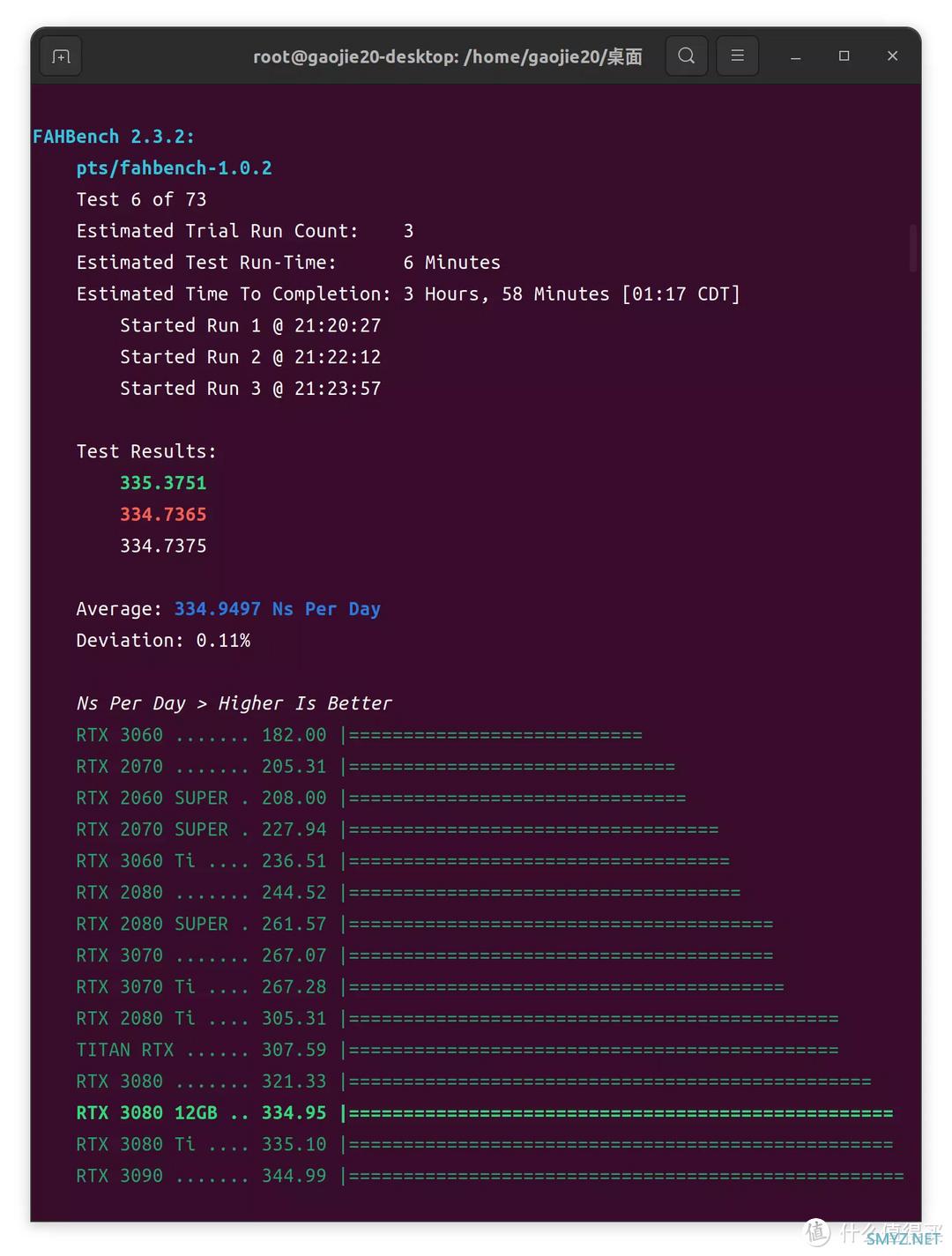Click the TITAN RTX result row
This screenshot has width=952, height=1256.
tap(457, 1050)
